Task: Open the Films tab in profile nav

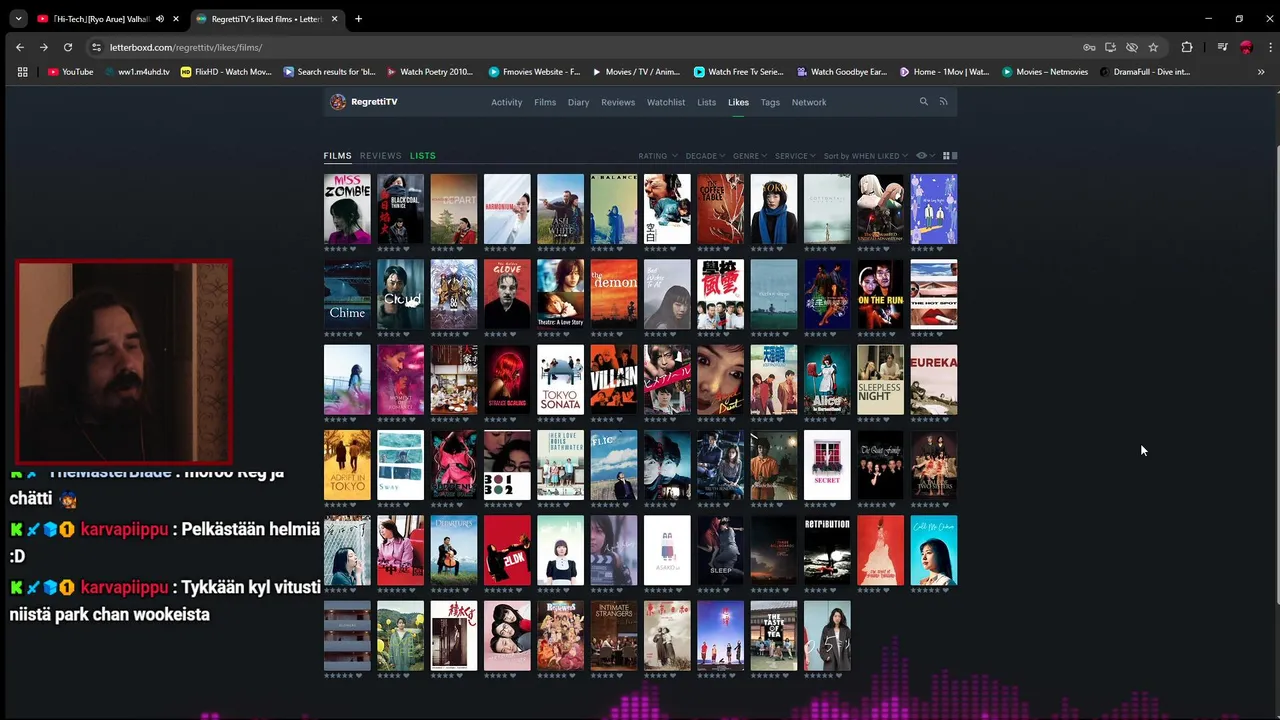Action: 545,102
